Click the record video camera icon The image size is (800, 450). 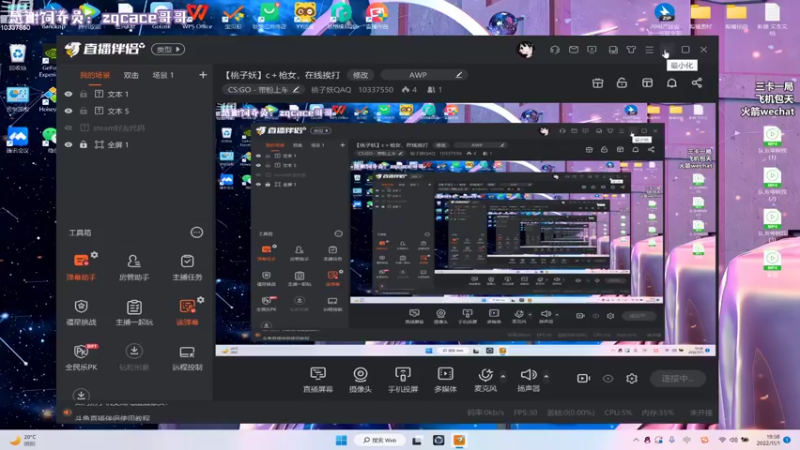click(583, 379)
